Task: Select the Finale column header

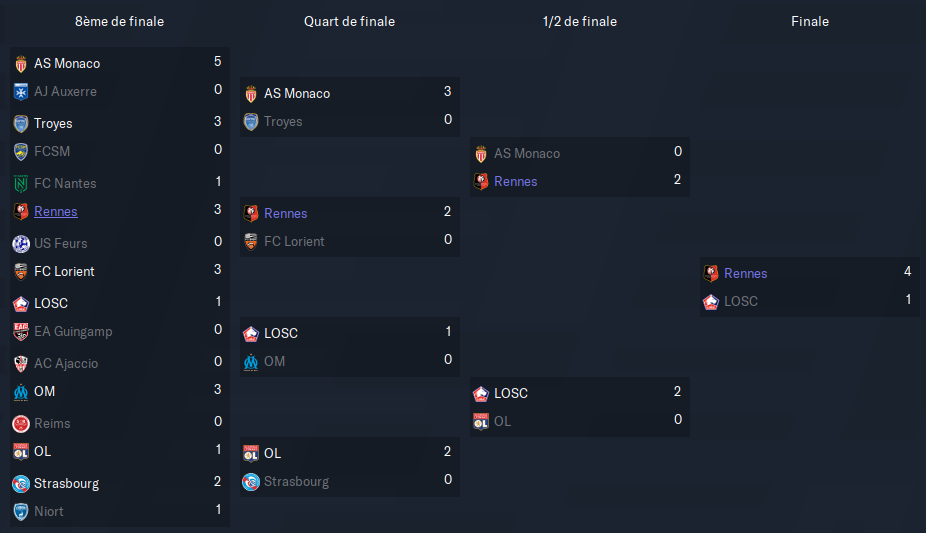Action: point(810,21)
